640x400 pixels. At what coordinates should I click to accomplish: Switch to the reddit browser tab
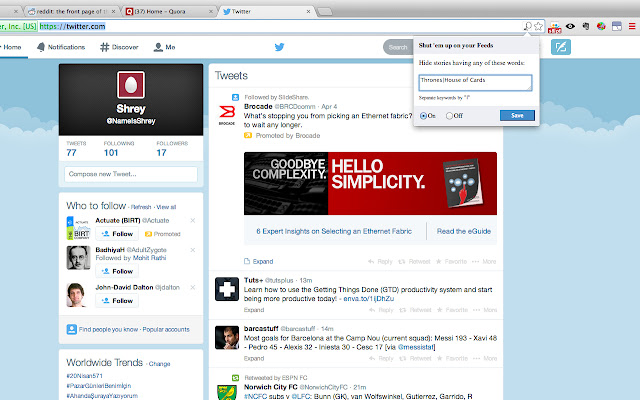pos(72,11)
